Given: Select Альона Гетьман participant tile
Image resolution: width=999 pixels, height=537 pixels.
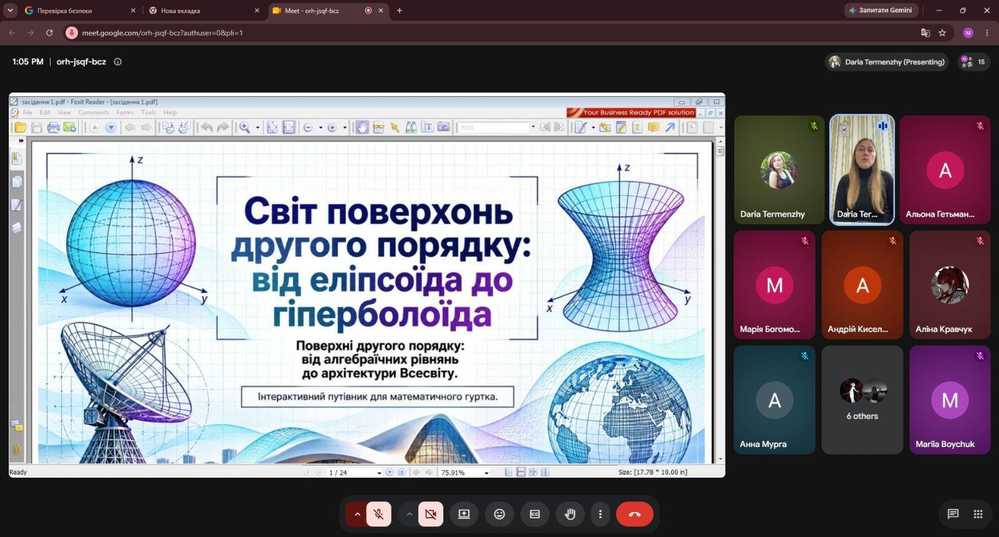Looking at the screenshot, I should [x=945, y=169].
